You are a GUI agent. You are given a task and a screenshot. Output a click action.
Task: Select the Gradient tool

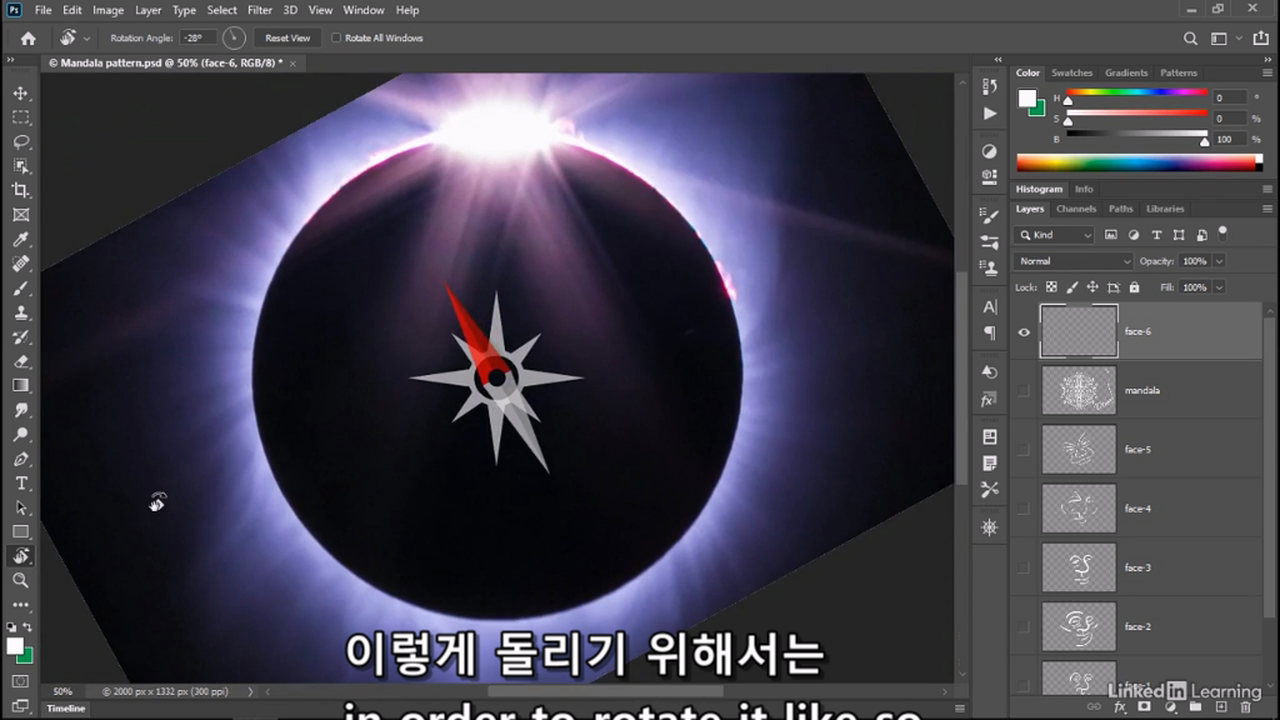point(21,386)
